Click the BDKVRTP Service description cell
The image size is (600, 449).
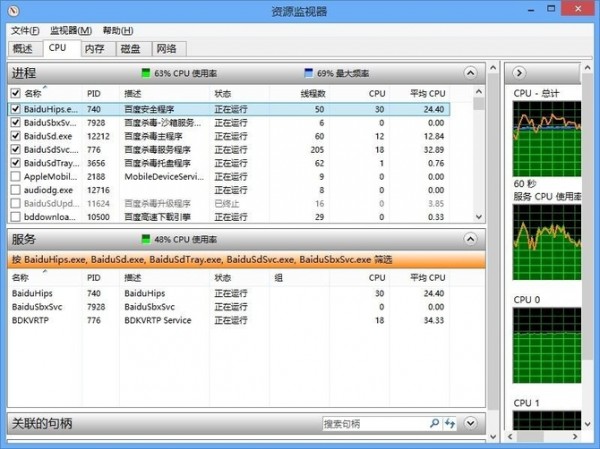coord(158,320)
